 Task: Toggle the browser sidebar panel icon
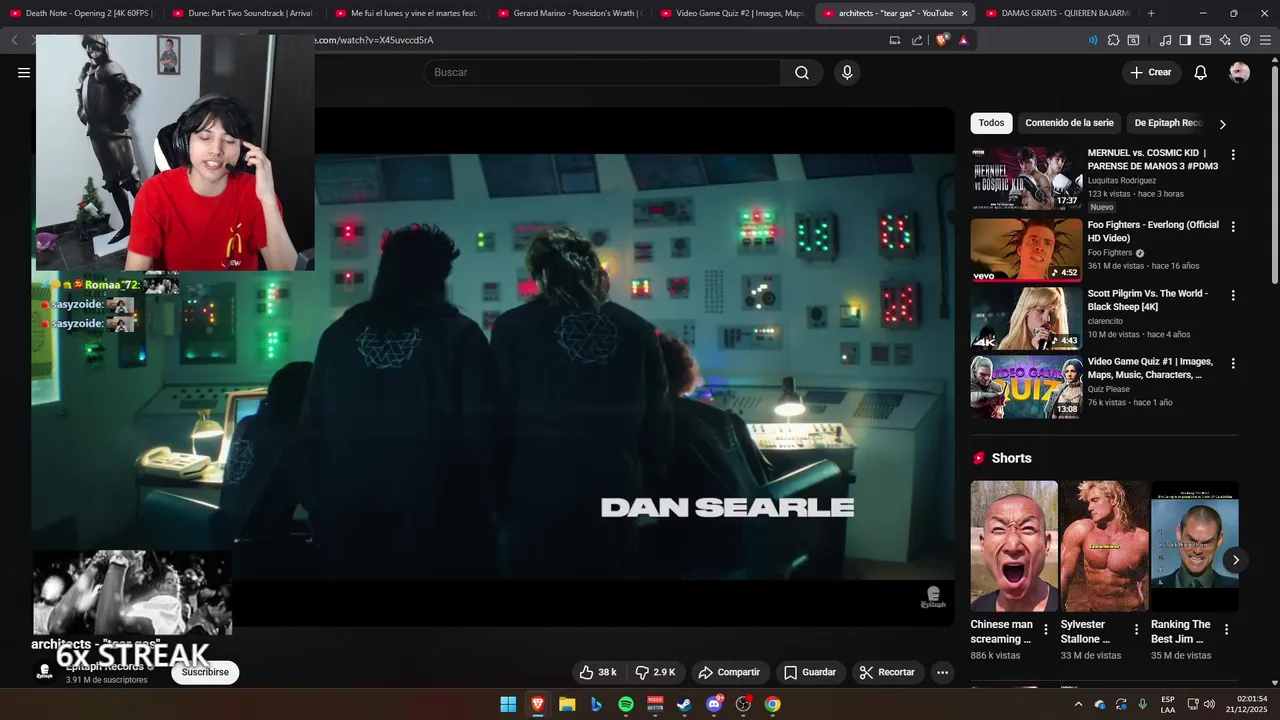[x=1185, y=40]
